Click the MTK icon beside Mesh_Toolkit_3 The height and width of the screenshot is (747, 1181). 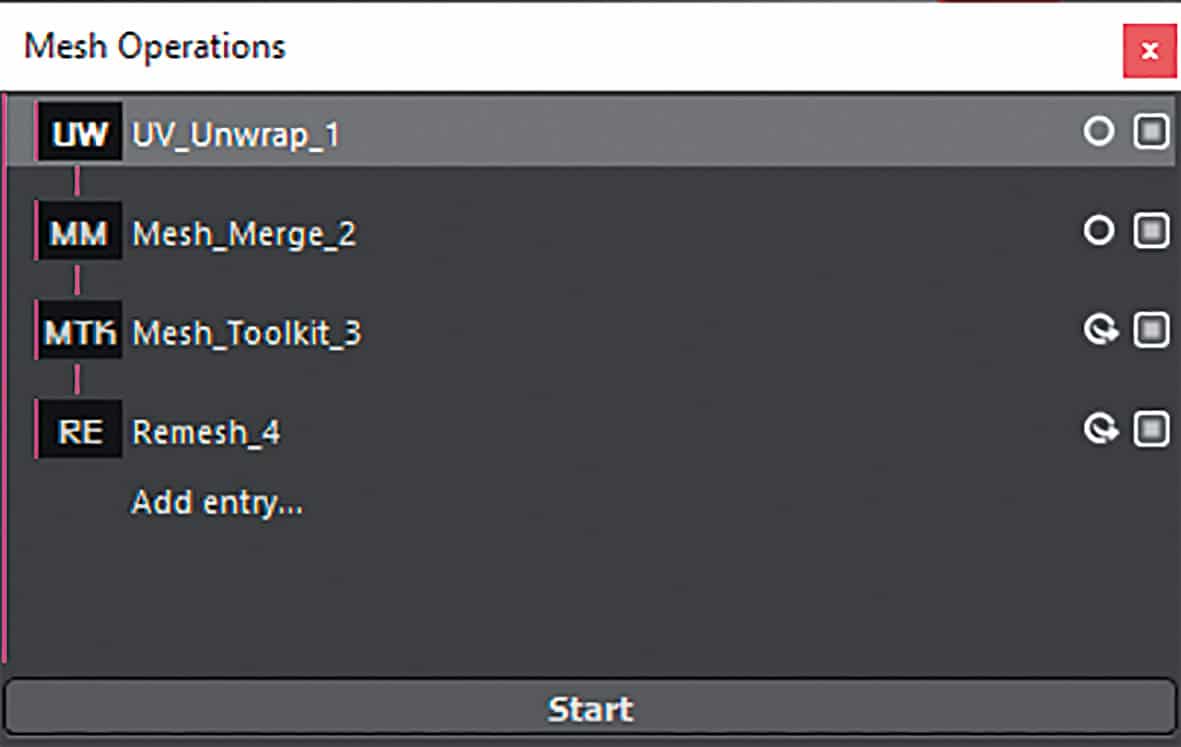pyautogui.click(x=80, y=330)
